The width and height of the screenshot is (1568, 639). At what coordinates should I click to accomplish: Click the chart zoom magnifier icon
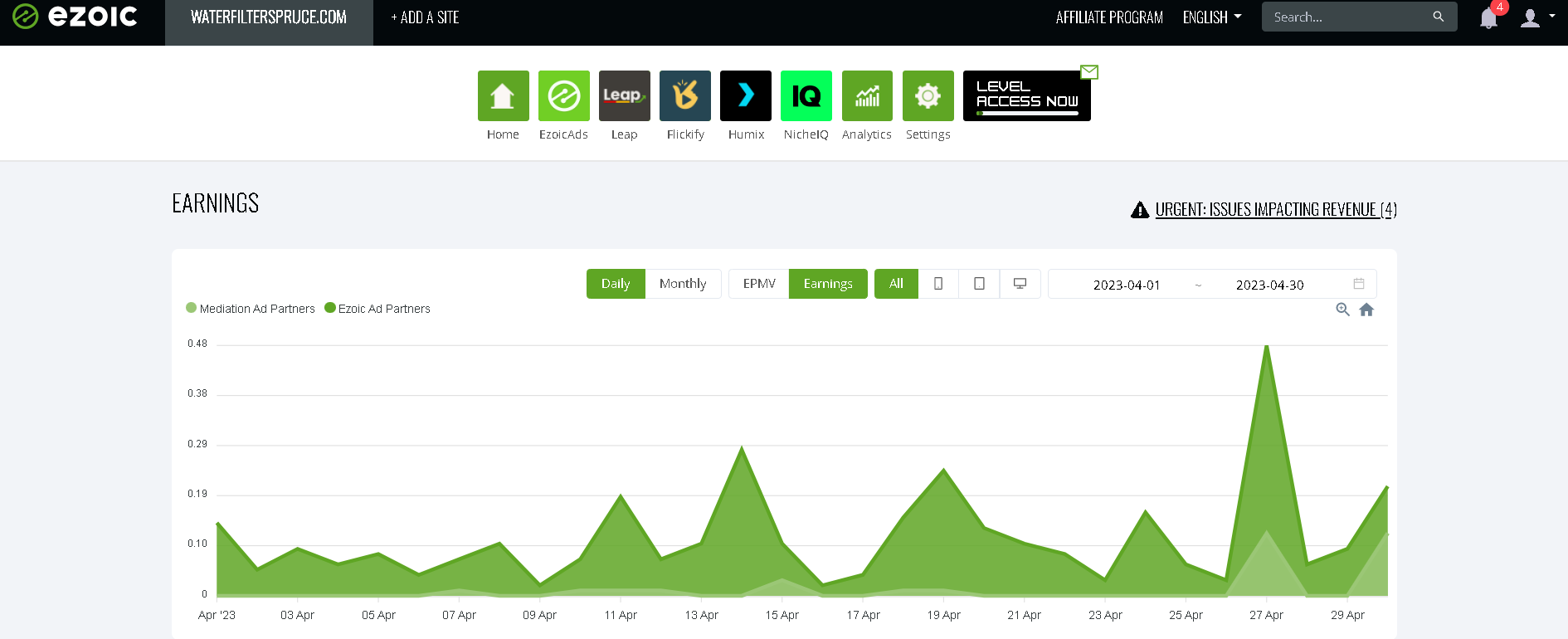pyautogui.click(x=1342, y=310)
